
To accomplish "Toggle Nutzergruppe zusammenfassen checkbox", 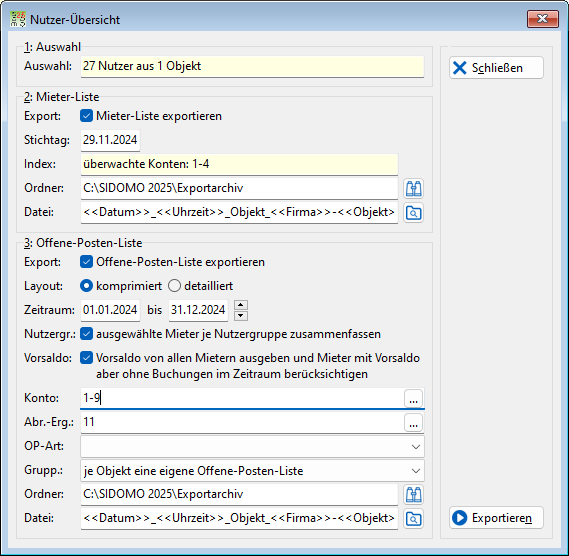I will click(x=86, y=334).
